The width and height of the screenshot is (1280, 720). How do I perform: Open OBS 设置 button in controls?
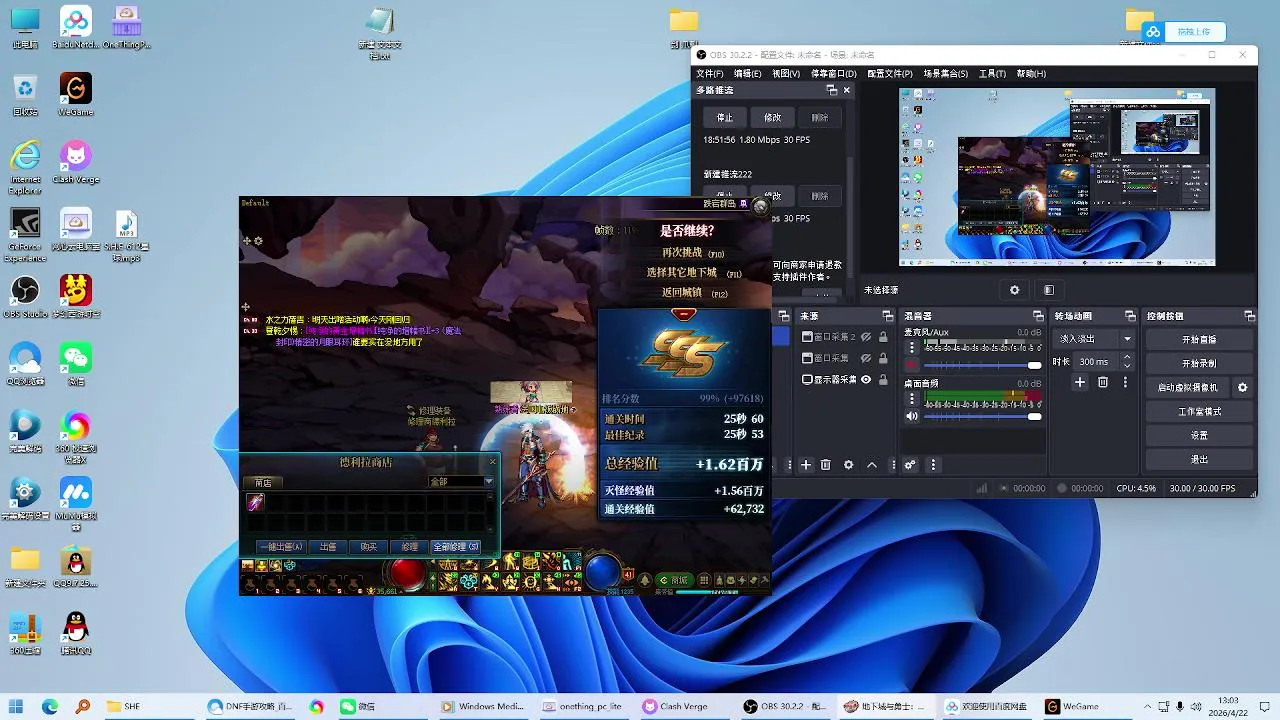click(x=1199, y=436)
